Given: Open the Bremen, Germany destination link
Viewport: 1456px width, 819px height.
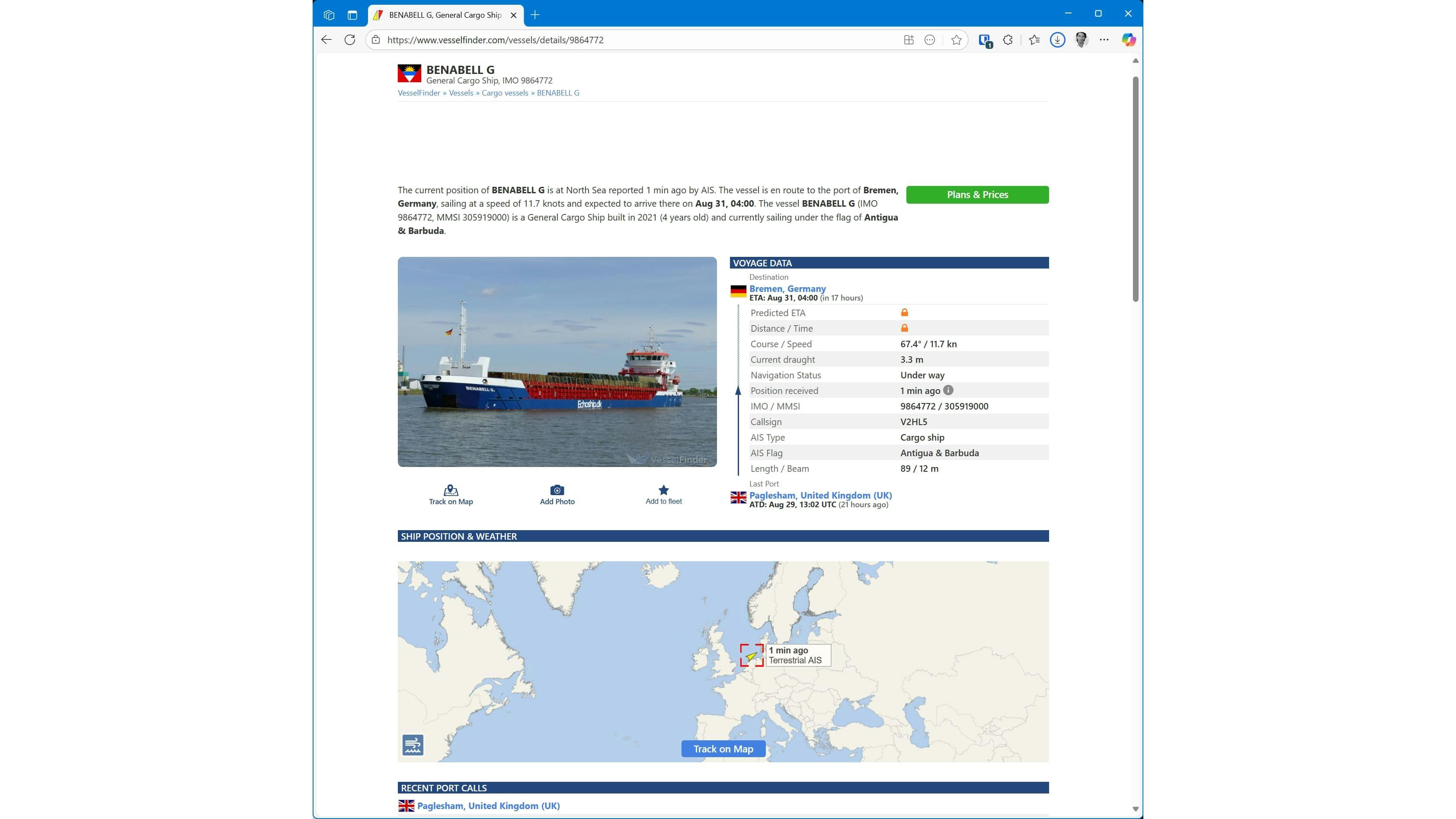Looking at the screenshot, I should (x=787, y=288).
